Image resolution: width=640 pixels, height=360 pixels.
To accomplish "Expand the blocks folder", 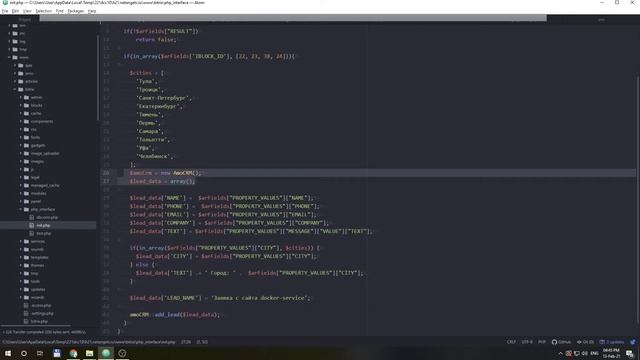I will point(21,105).
